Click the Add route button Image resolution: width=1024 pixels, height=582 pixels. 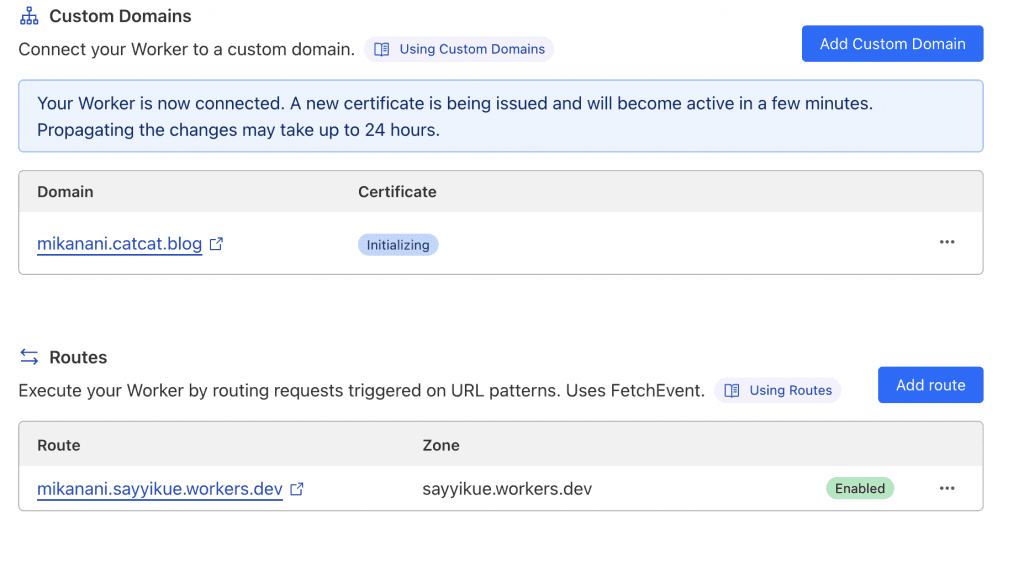(930, 385)
